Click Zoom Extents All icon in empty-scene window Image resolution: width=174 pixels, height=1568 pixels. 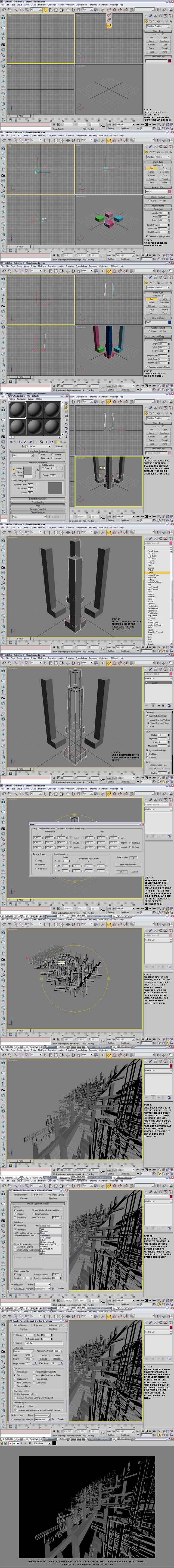click(171, 125)
